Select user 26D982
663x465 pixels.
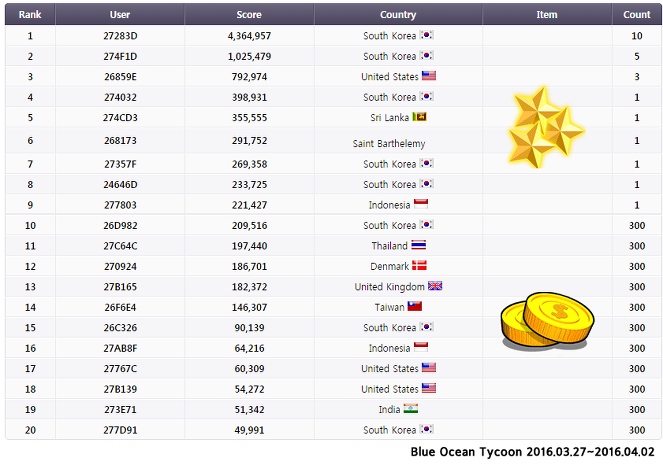point(121,225)
